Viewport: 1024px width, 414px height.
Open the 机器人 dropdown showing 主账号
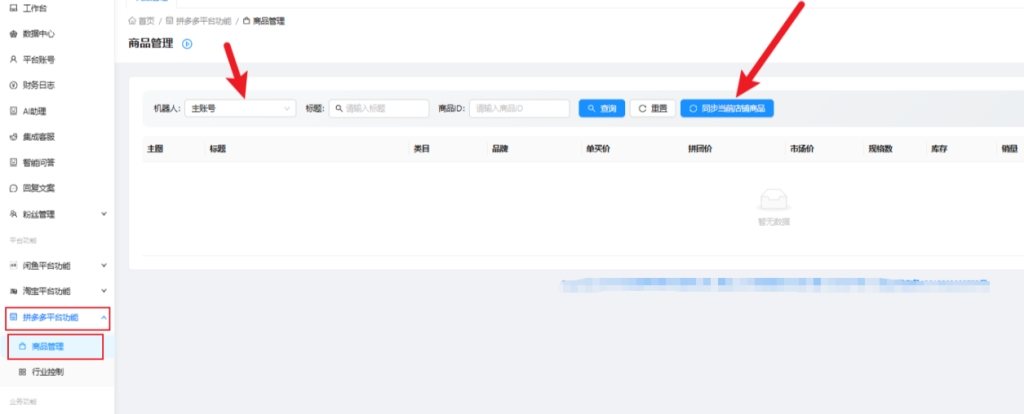coord(240,108)
